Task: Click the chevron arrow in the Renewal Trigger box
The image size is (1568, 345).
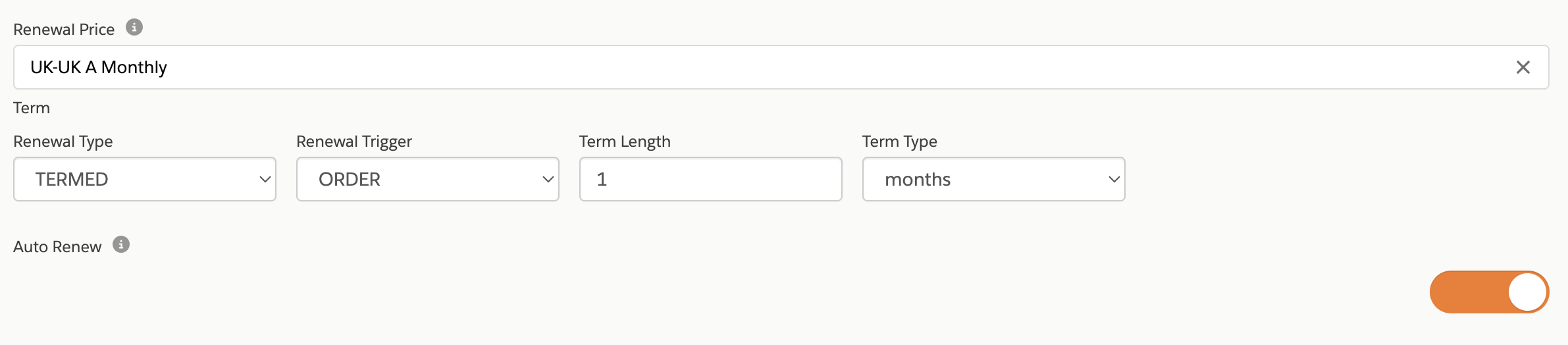Action: pos(548,179)
